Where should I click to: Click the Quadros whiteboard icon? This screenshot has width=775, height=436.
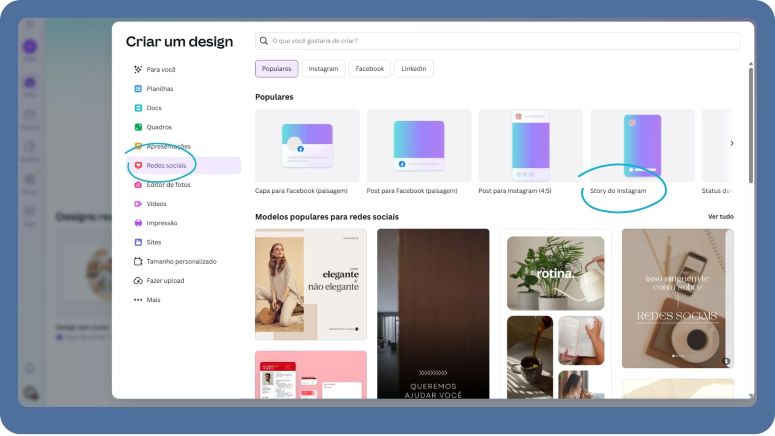(x=138, y=127)
